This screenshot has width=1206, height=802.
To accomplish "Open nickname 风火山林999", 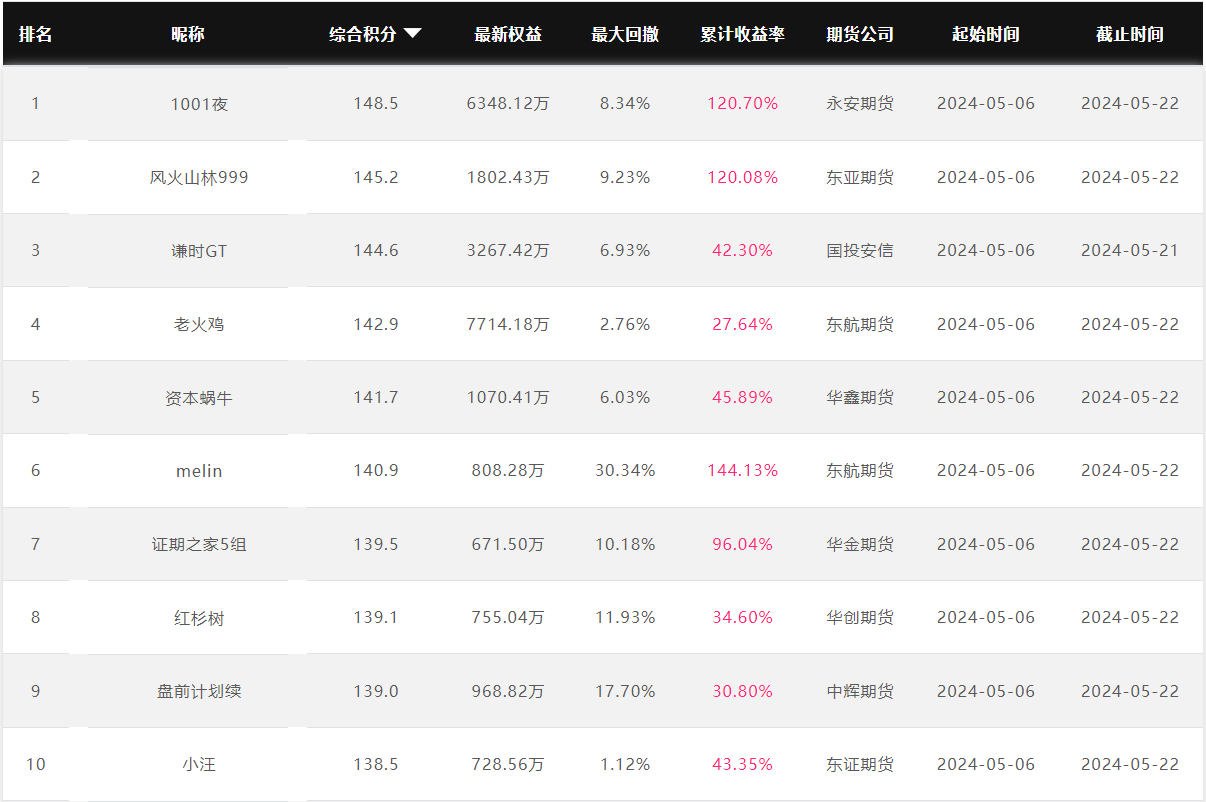I will (199, 177).
